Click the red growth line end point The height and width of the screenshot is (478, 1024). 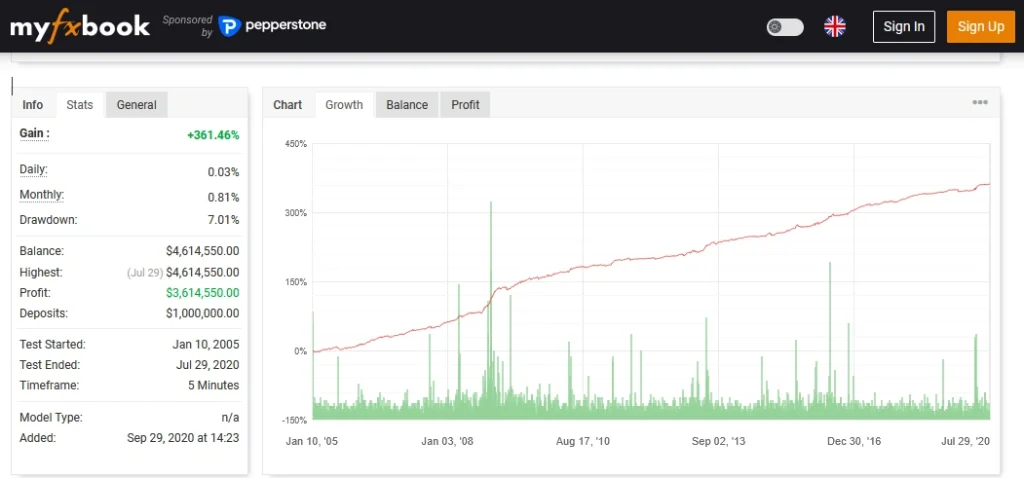point(988,184)
